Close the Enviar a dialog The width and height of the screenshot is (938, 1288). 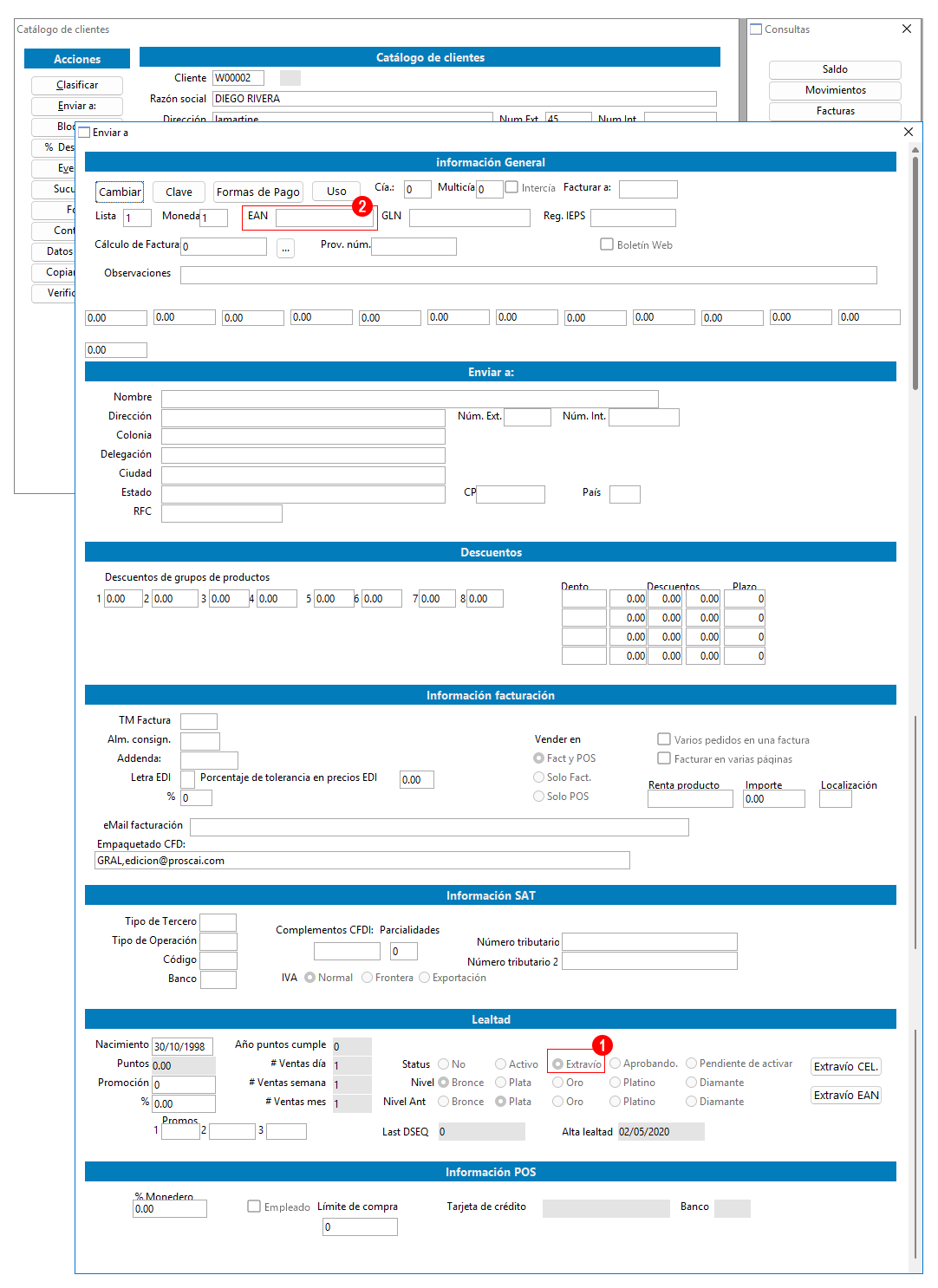click(x=909, y=132)
